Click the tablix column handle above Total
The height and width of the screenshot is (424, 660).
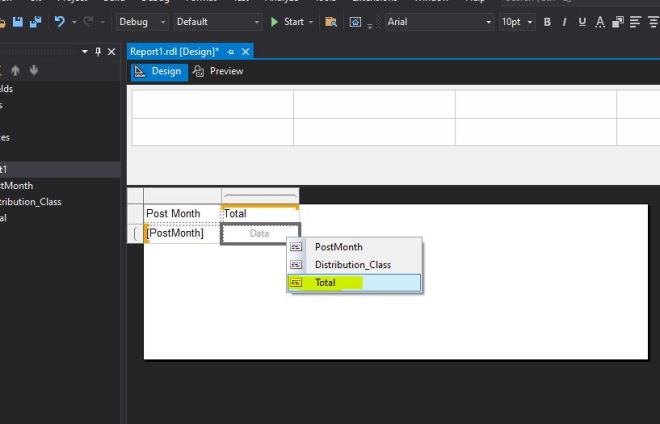[x=260, y=196]
